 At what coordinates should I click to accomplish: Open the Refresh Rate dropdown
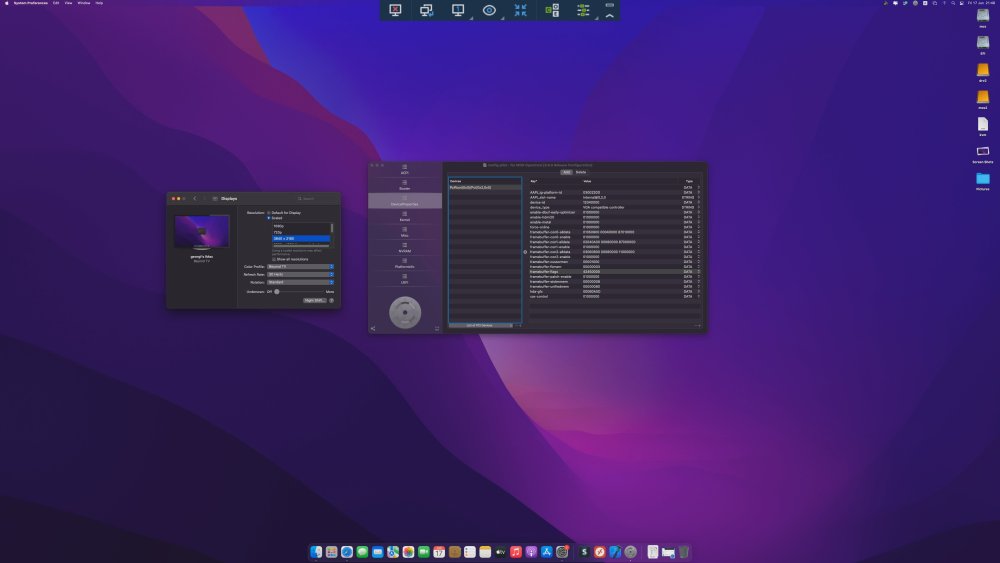coord(300,274)
